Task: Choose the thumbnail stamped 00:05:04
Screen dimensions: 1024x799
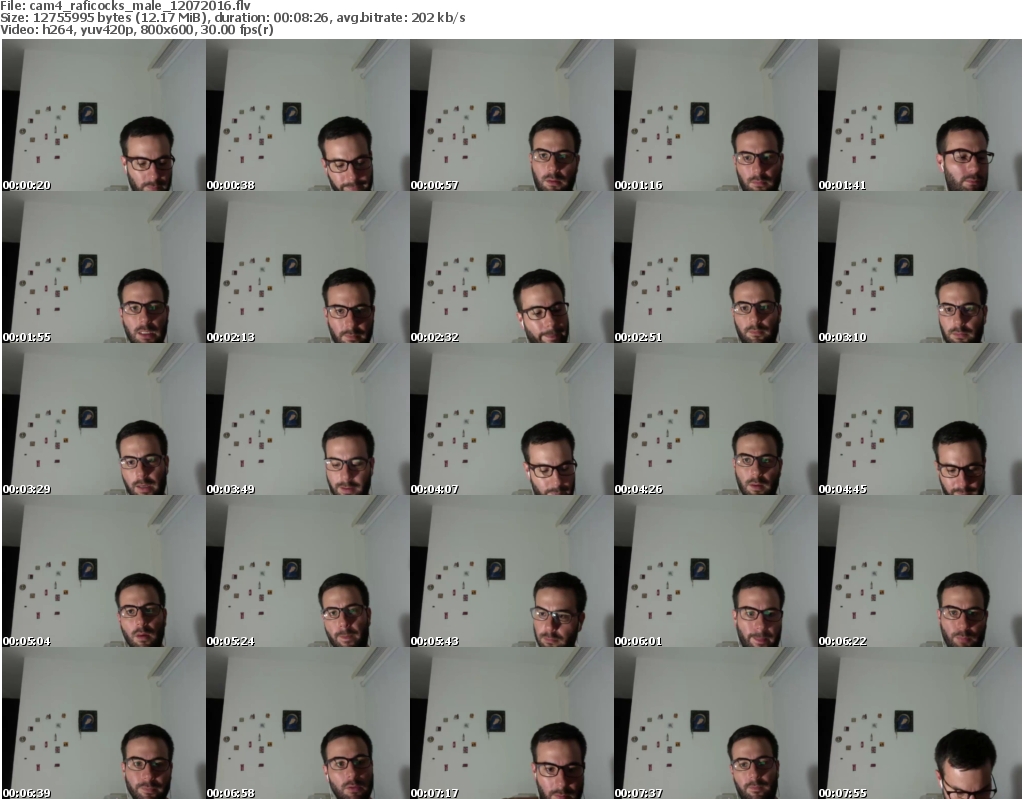Action: 104,571
